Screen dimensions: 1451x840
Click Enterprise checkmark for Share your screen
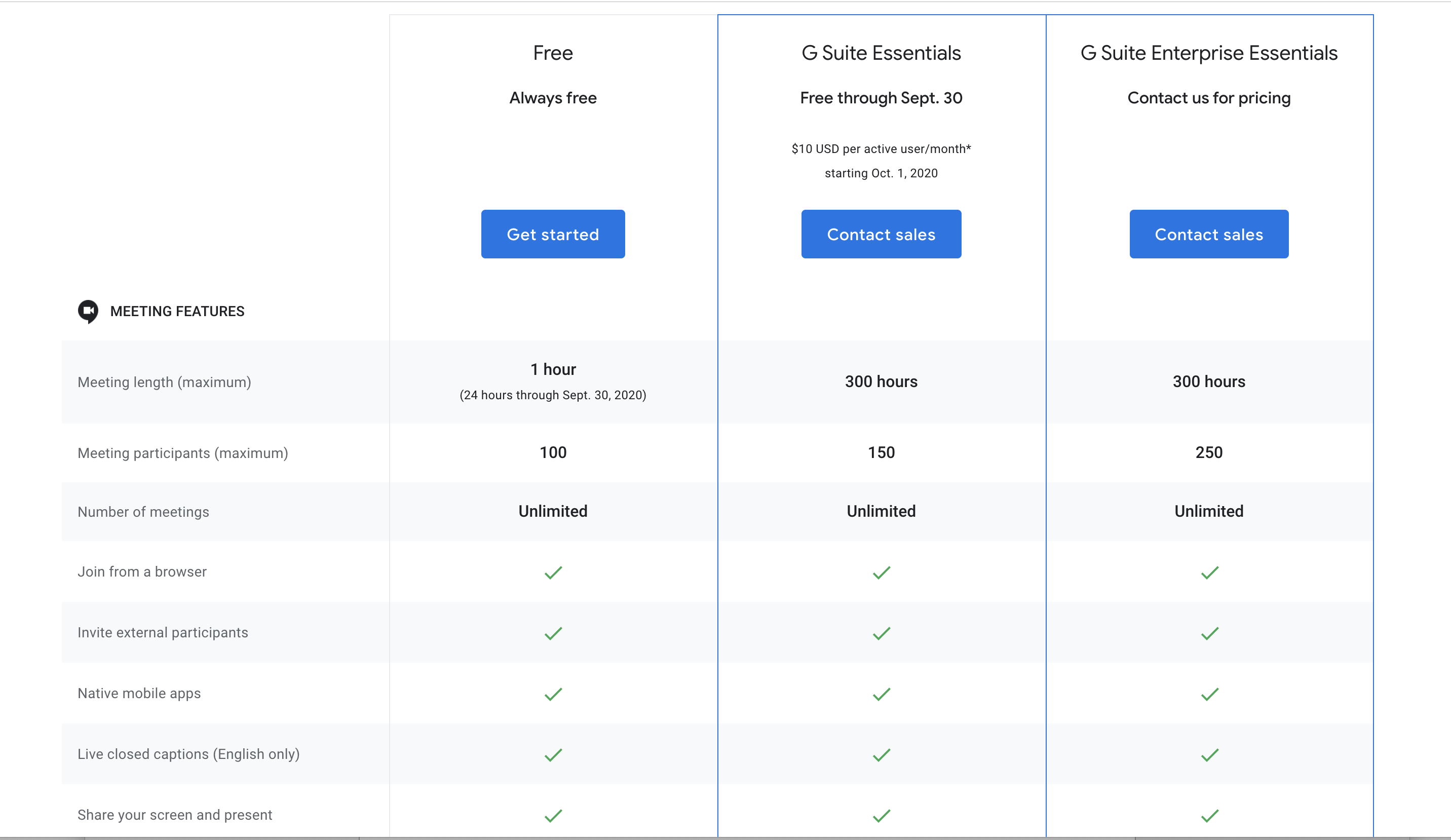click(x=1209, y=816)
